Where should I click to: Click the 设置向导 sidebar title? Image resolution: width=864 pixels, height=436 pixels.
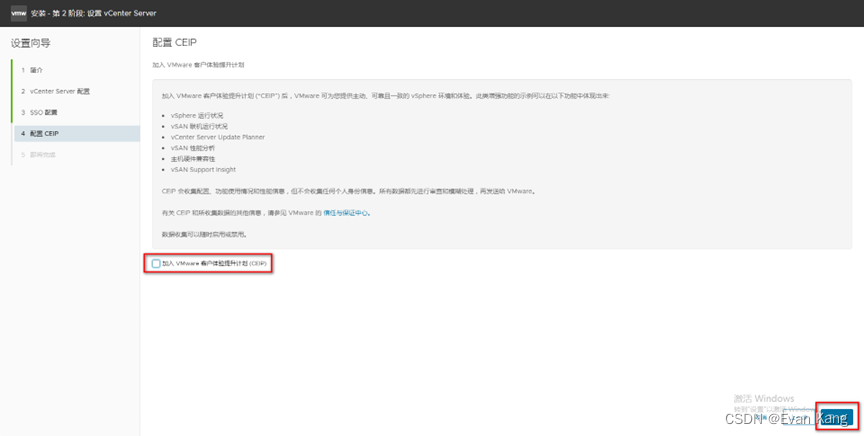click(31, 43)
